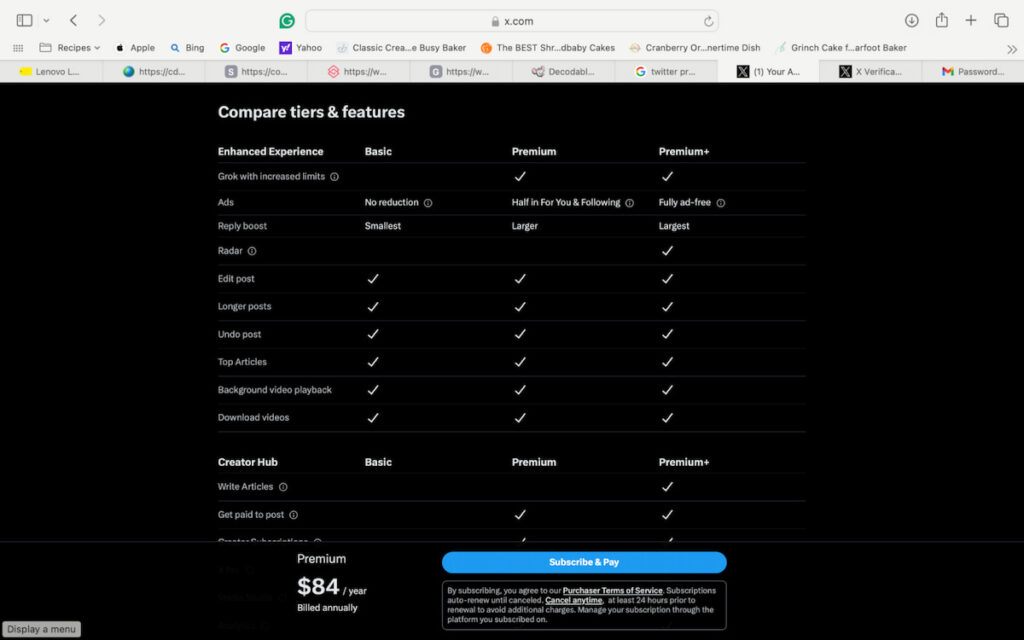Expand the Recipes bookmarks folder

point(70,47)
